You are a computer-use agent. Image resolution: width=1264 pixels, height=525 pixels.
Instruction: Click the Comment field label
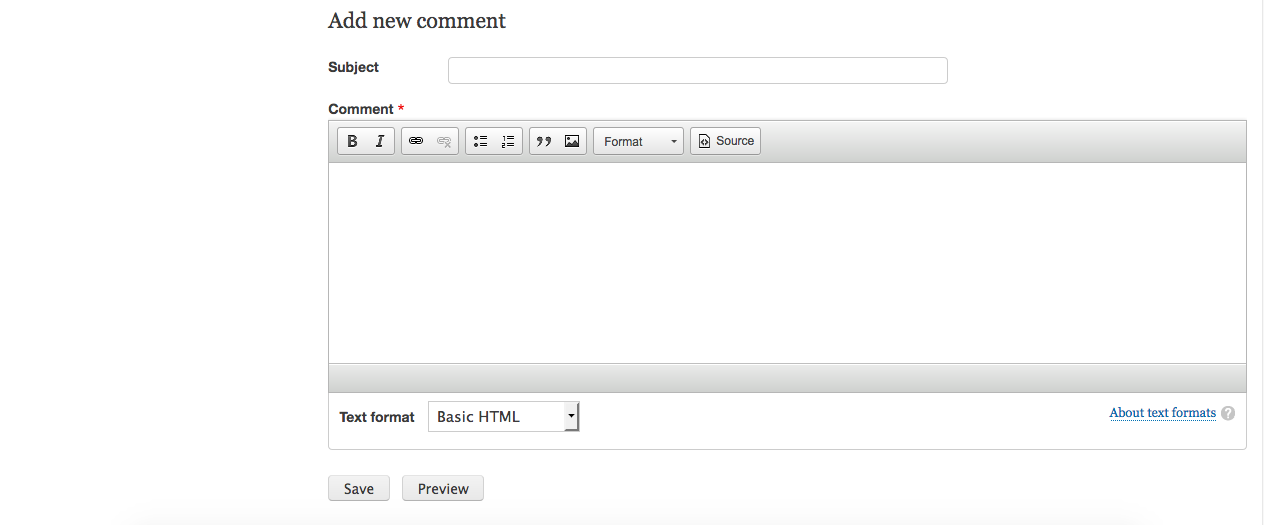(x=361, y=109)
